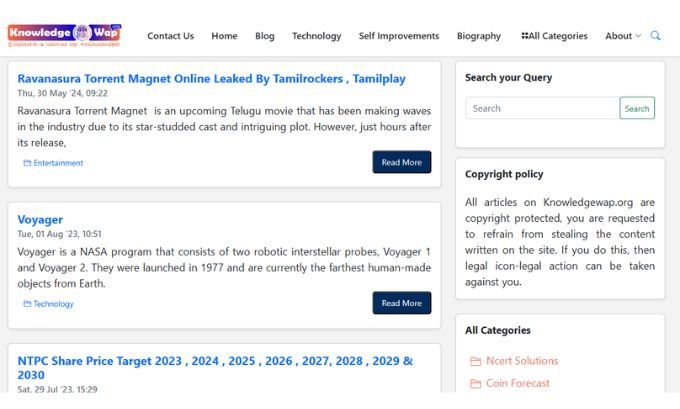Focus the Search your Query input field
This screenshot has width=680, height=409.
click(x=543, y=108)
